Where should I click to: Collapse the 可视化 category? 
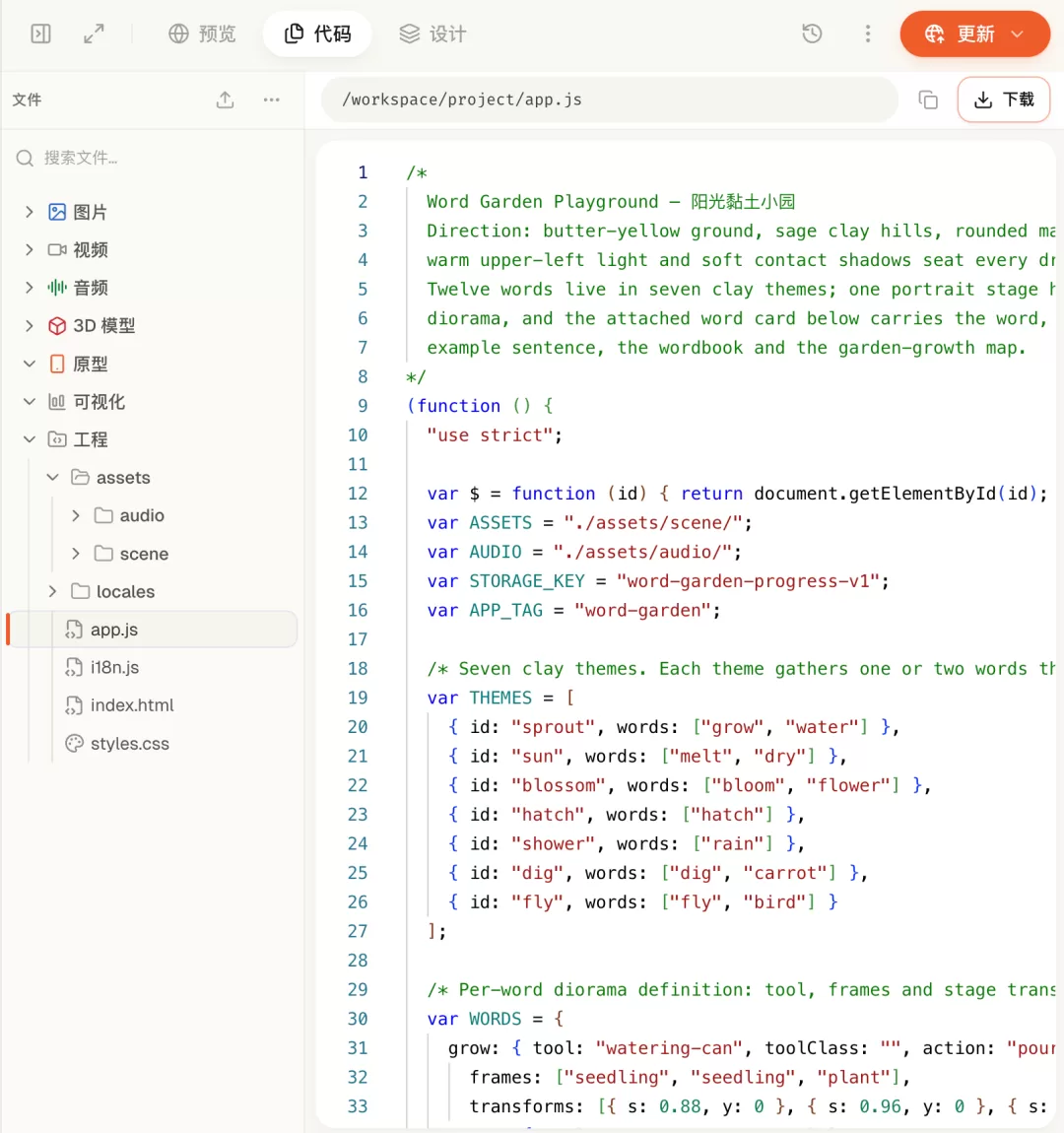(x=29, y=402)
